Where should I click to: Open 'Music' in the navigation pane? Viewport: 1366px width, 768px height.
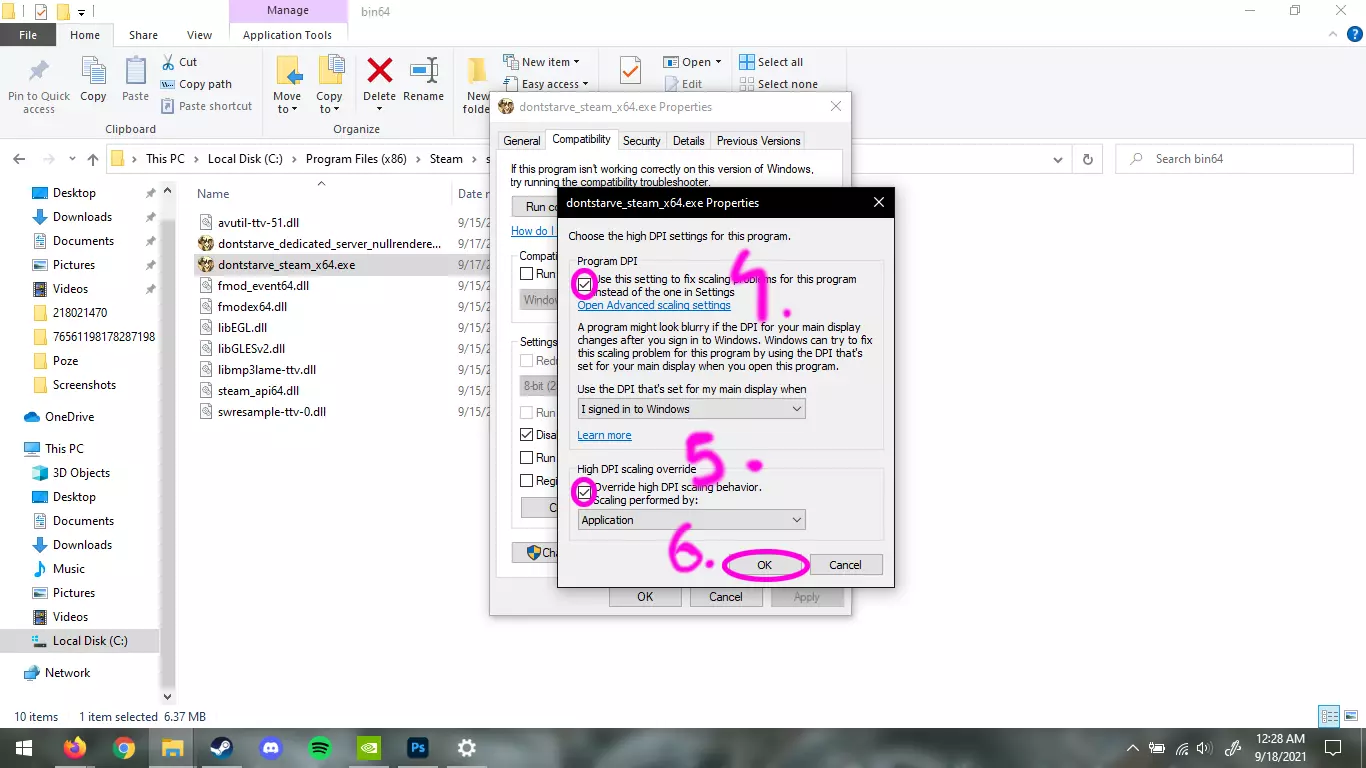69,569
